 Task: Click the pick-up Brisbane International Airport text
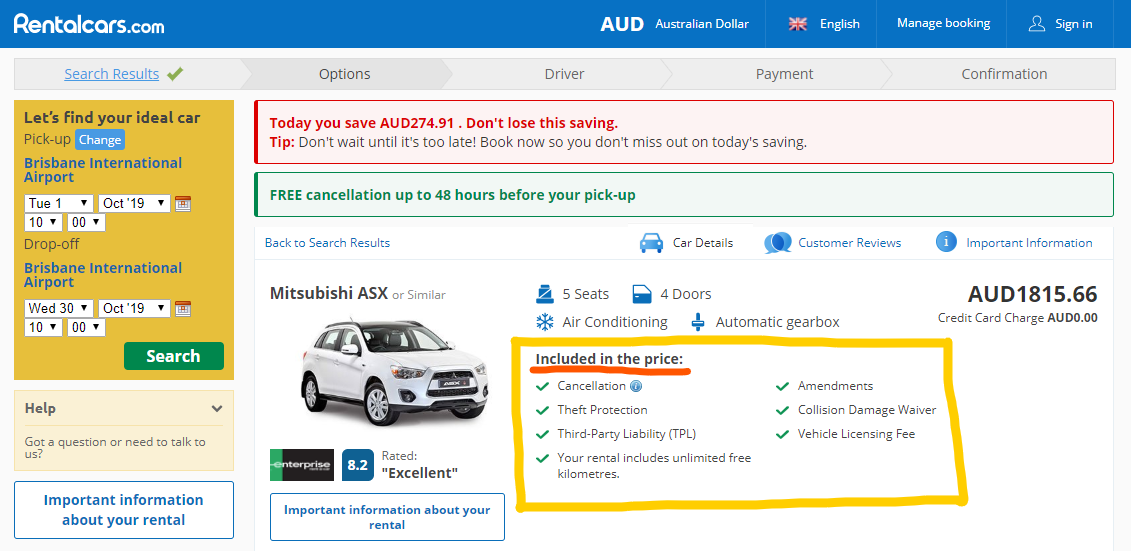[103, 170]
